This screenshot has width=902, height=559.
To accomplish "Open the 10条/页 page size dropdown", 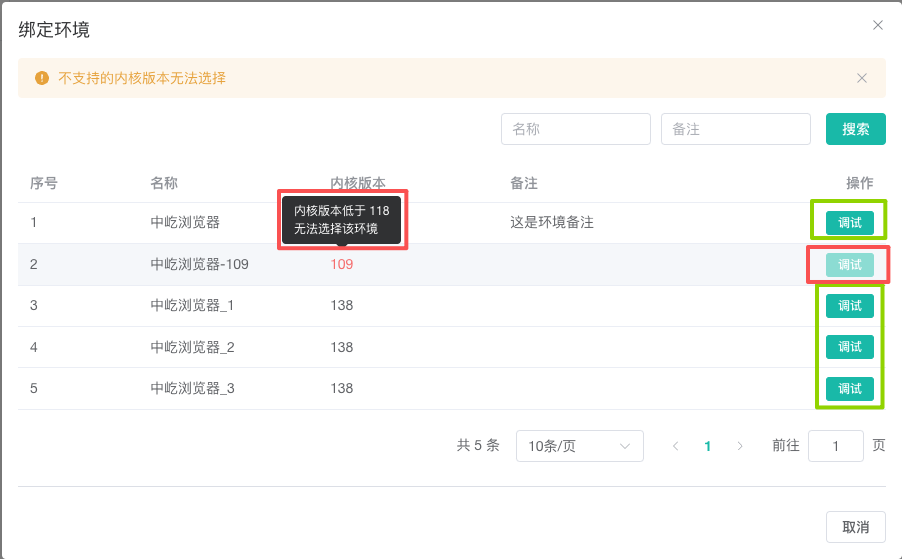I will click(579, 446).
